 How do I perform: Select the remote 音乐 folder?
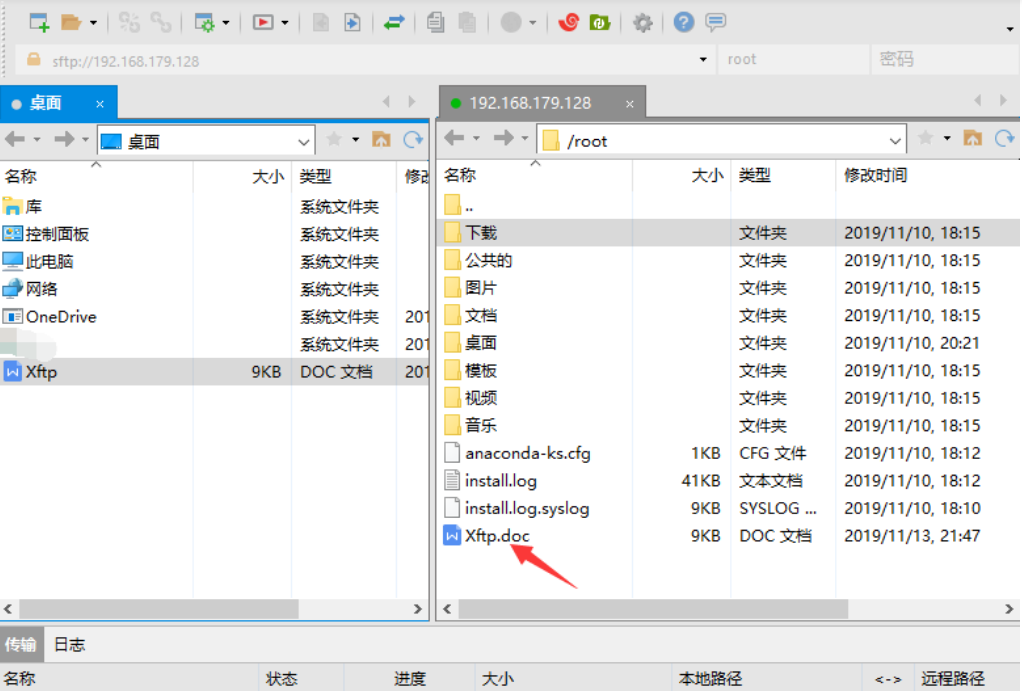coord(480,425)
